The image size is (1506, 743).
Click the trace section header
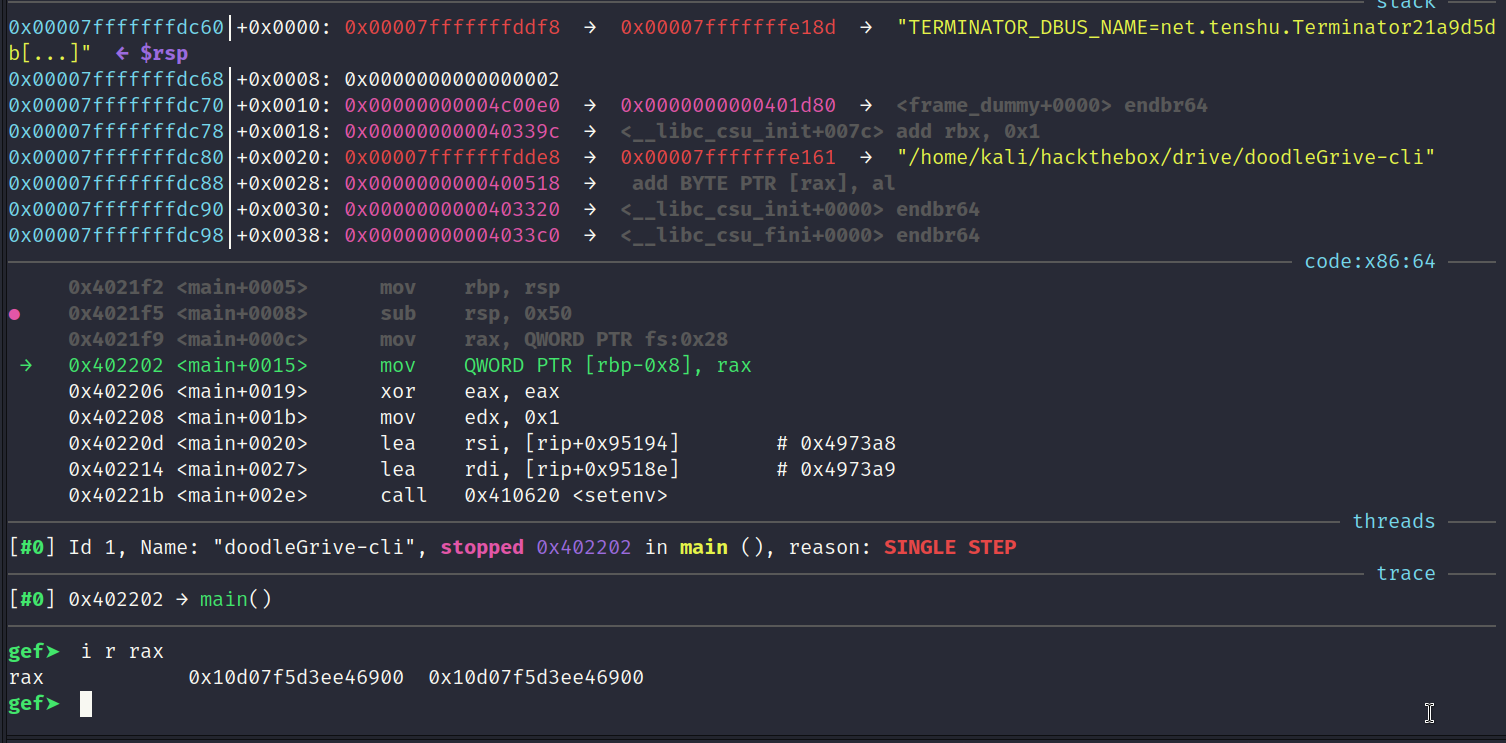(1406, 574)
